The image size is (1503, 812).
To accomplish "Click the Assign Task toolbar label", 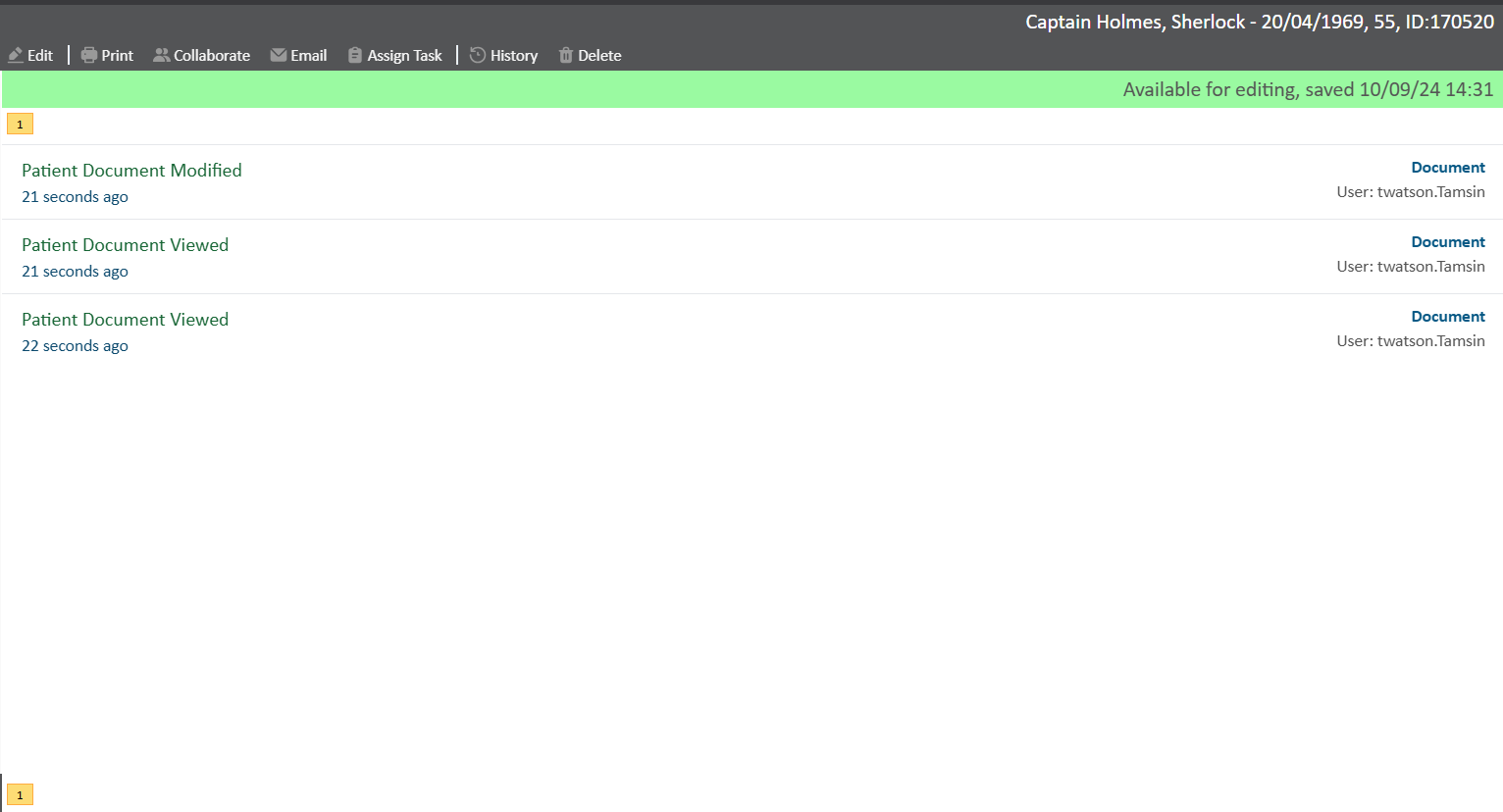I will (404, 56).
